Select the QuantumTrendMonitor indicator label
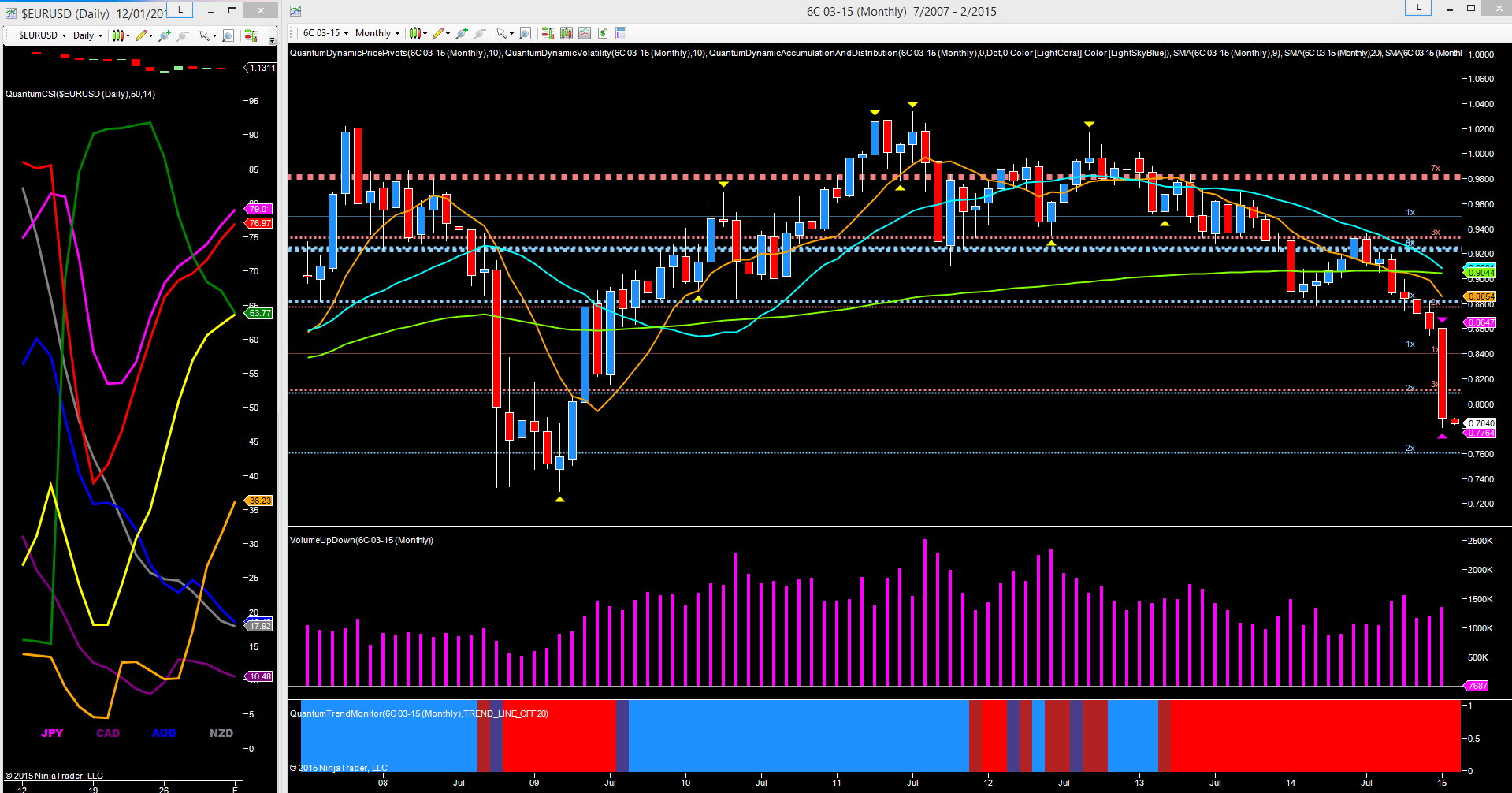 419,713
